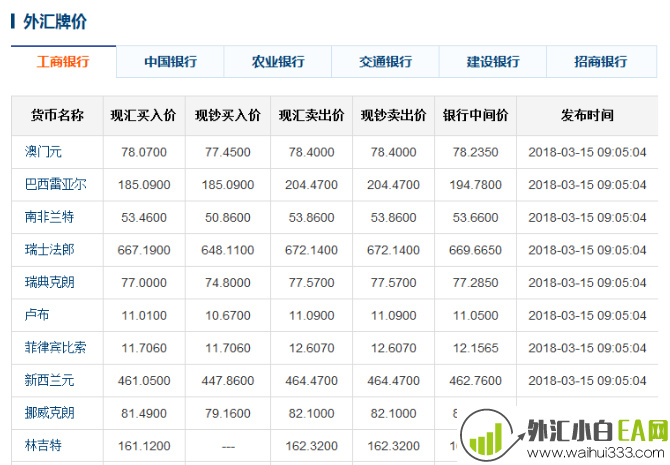Select the 78.0700 value for 澳门元
Screen dimensions: 670x465
tap(144, 152)
